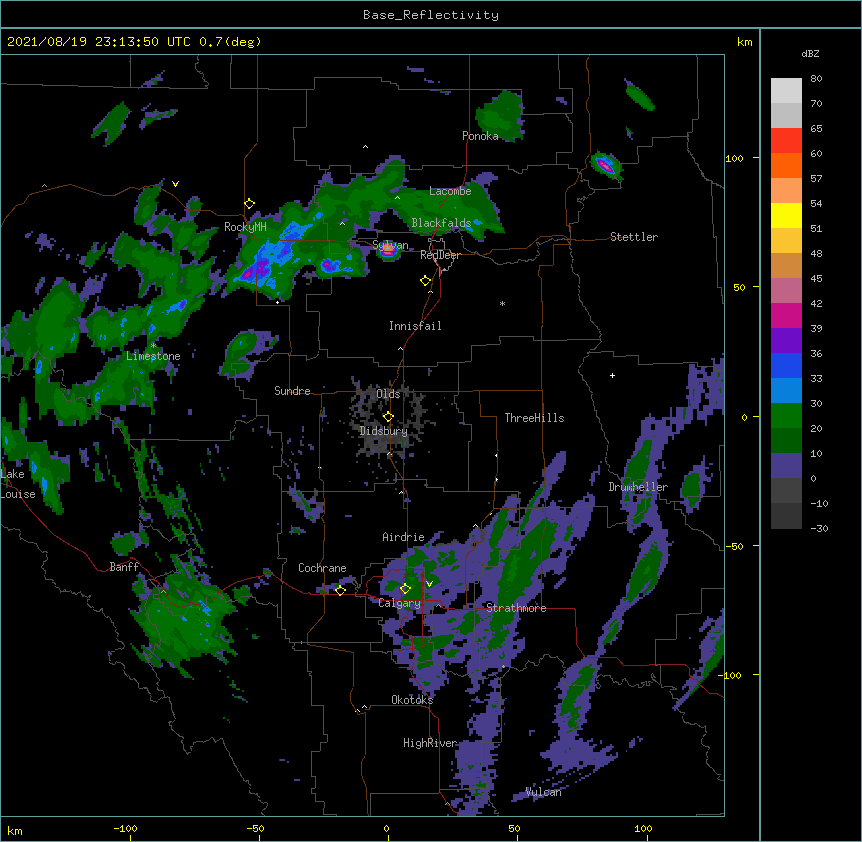The image size is (862, 842).
Task: Select the 33 value in dBZ legend
Action: [816, 378]
